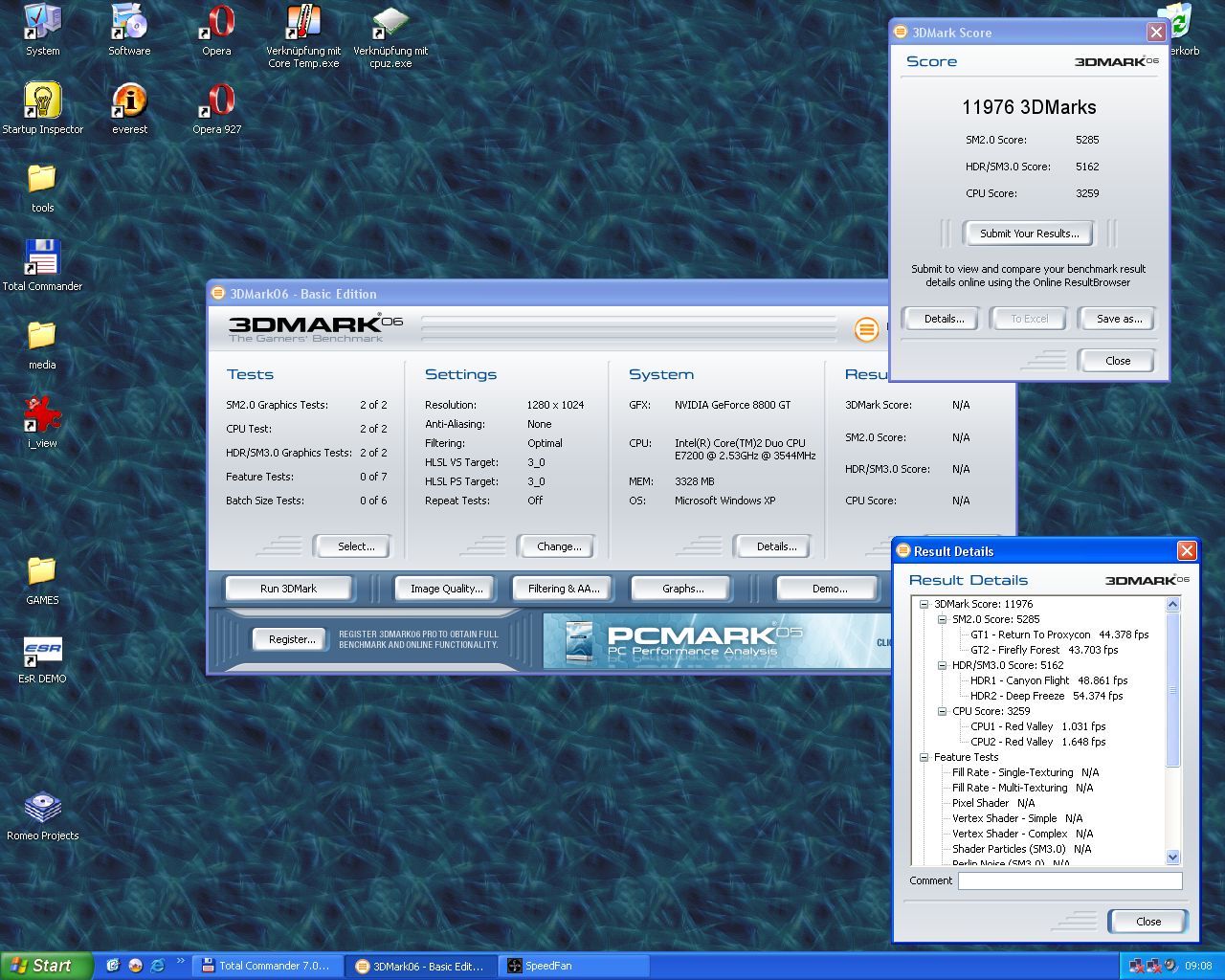Open the System desktop icon
Screen dimensions: 1225x980
pyautogui.click(x=42, y=30)
